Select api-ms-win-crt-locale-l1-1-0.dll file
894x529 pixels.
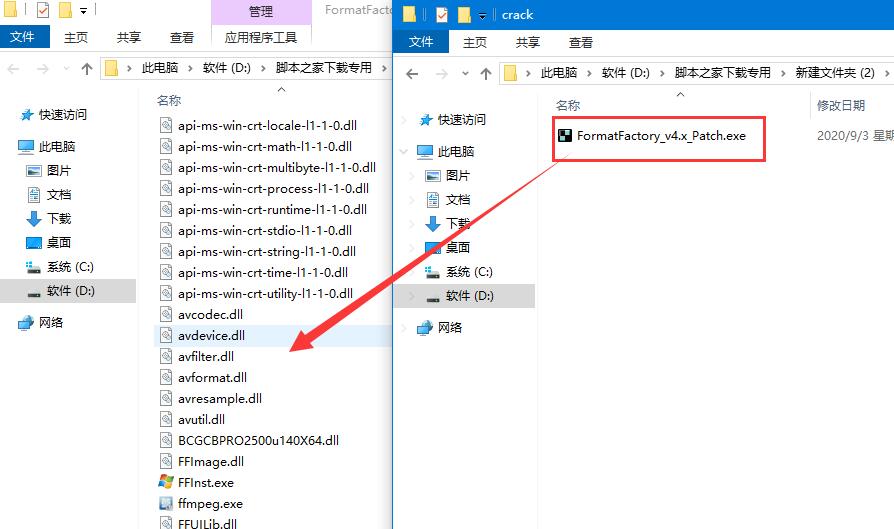click(267, 125)
